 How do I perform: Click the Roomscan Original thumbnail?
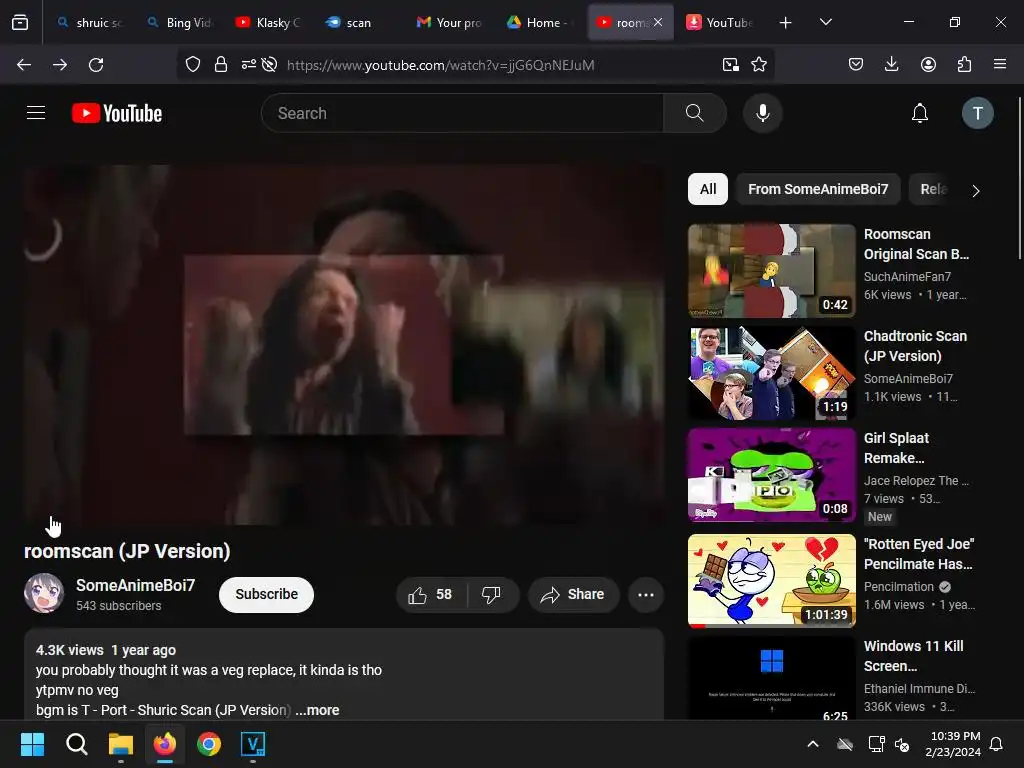point(772,271)
